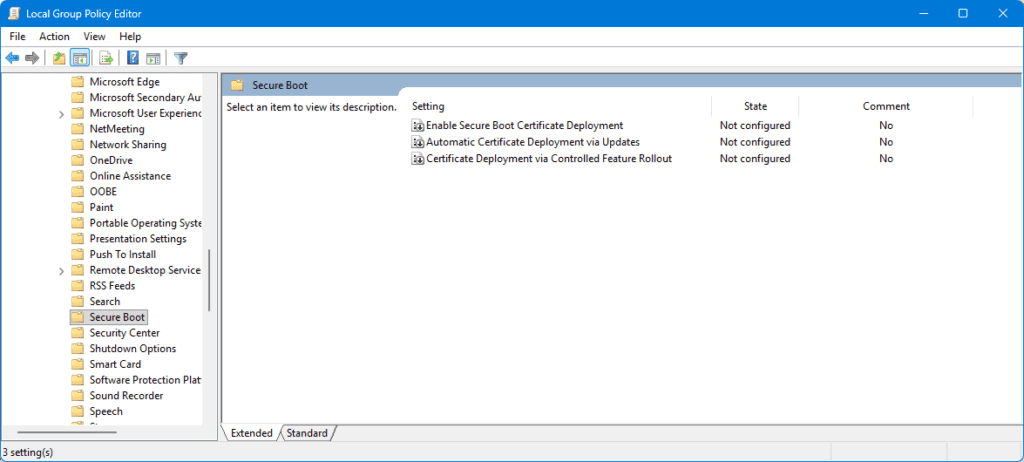Open Help using the question mark icon
1024x462 pixels.
132,58
